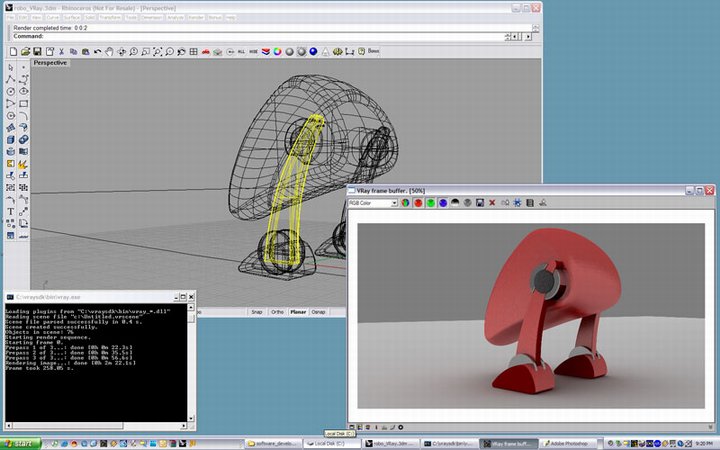Viewport: 720px width, 450px height.
Task: Select the Fillet curve tool
Action: [23, 116]
